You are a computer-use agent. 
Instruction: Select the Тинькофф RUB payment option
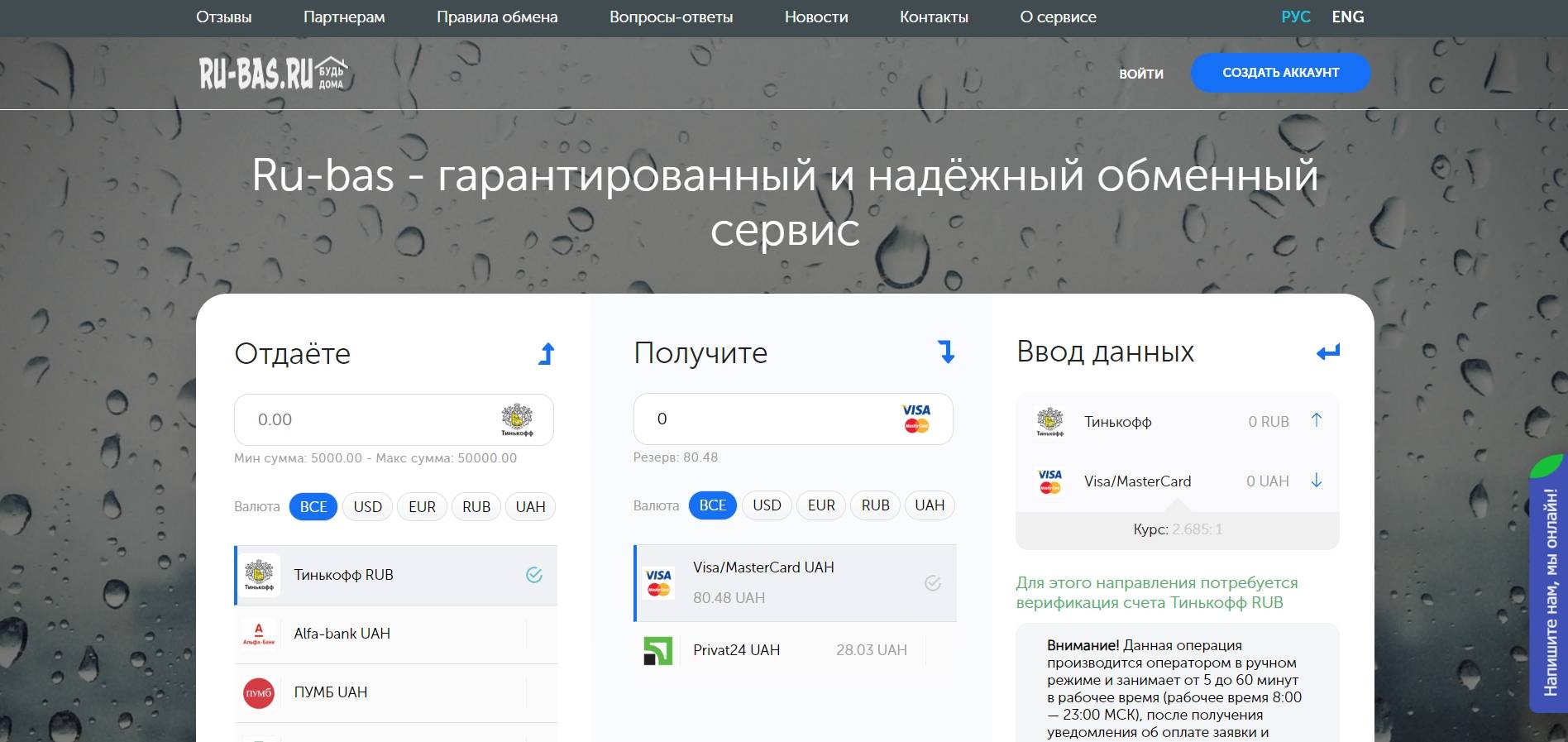[x=395, y=575]
